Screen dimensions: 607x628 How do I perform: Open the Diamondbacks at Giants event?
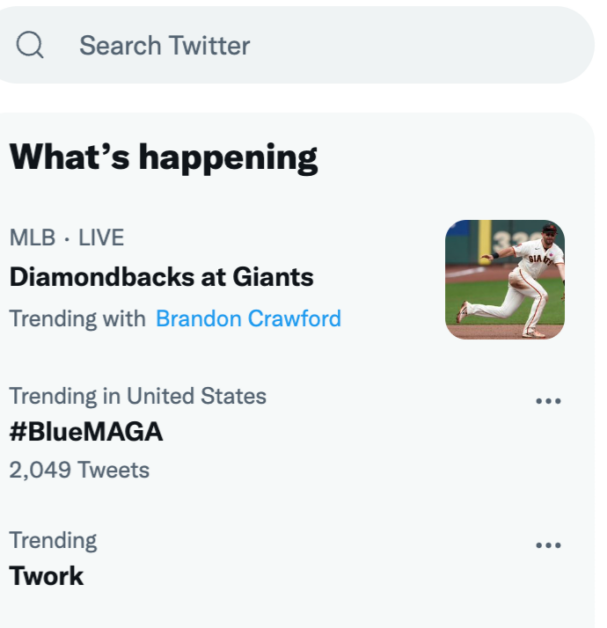(161, 277)
